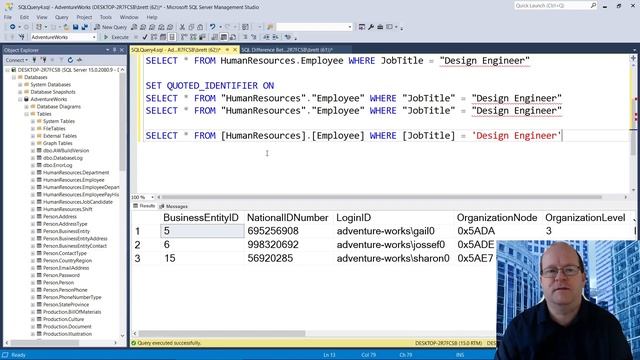The image size is (640, 360).
Task: Click the Open File toolbar icon
Action: tap(66, 27)
